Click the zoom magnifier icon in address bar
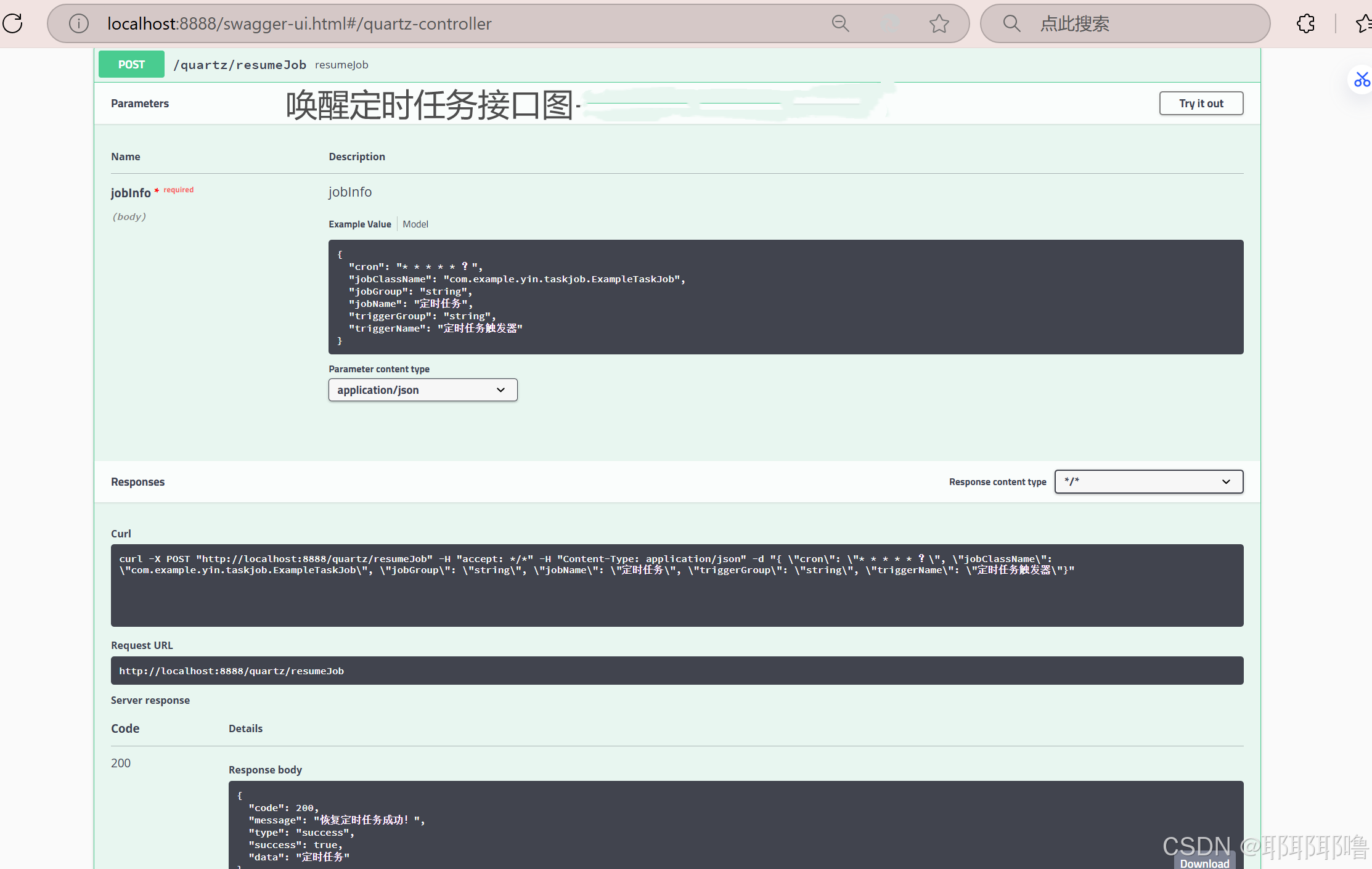This screenshot has width=1372, height=869. click(x=840, y=23)
